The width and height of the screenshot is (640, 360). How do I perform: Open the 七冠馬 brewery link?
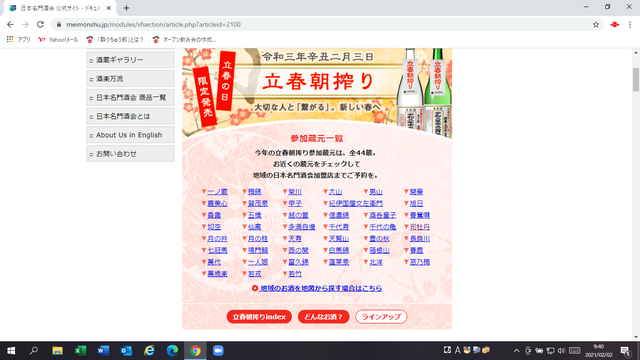(x=217, y=250)
